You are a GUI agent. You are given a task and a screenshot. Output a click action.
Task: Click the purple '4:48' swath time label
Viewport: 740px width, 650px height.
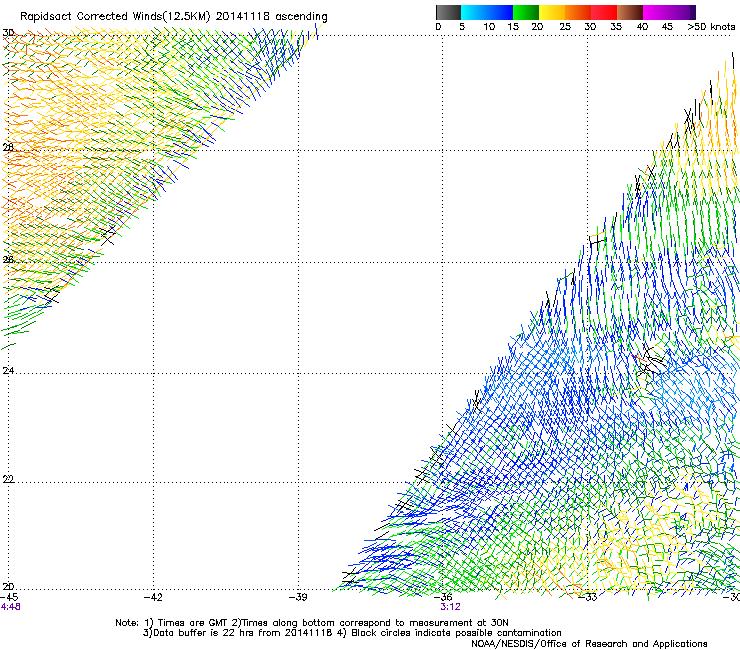click(11, 607)
